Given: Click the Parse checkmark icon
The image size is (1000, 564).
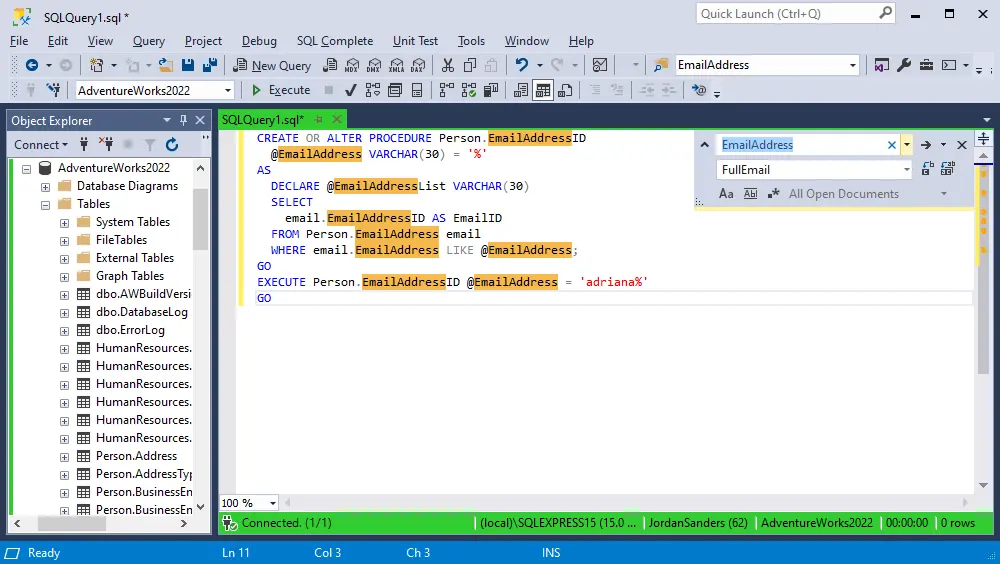Looking at the screenshot, I should coord(350,90).
